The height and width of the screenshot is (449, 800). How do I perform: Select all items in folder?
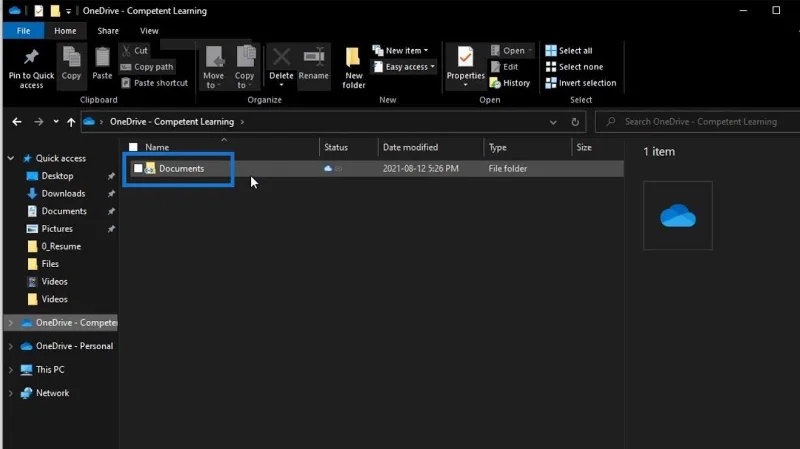click(569, 51)
